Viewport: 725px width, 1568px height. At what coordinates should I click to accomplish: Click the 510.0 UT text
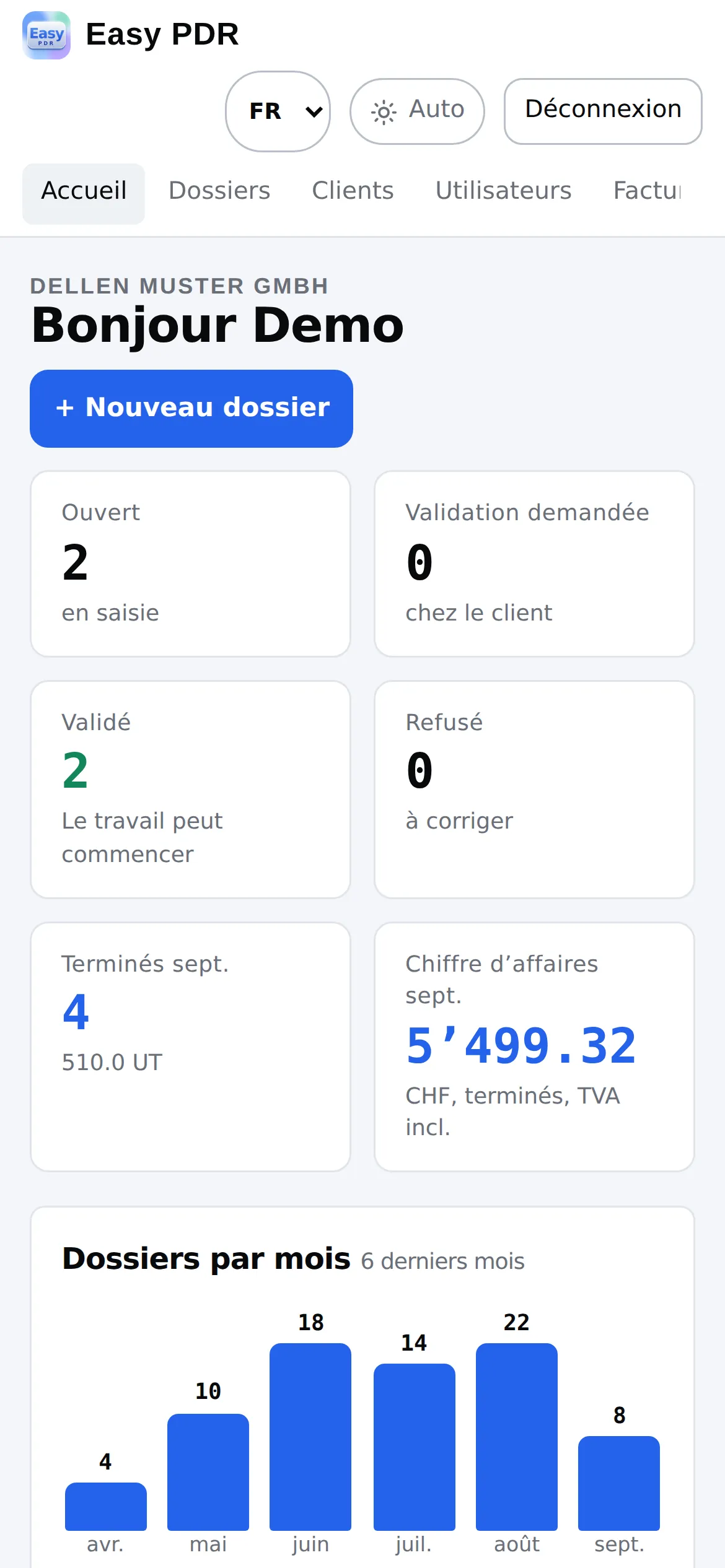click(x=112, y=1062)
